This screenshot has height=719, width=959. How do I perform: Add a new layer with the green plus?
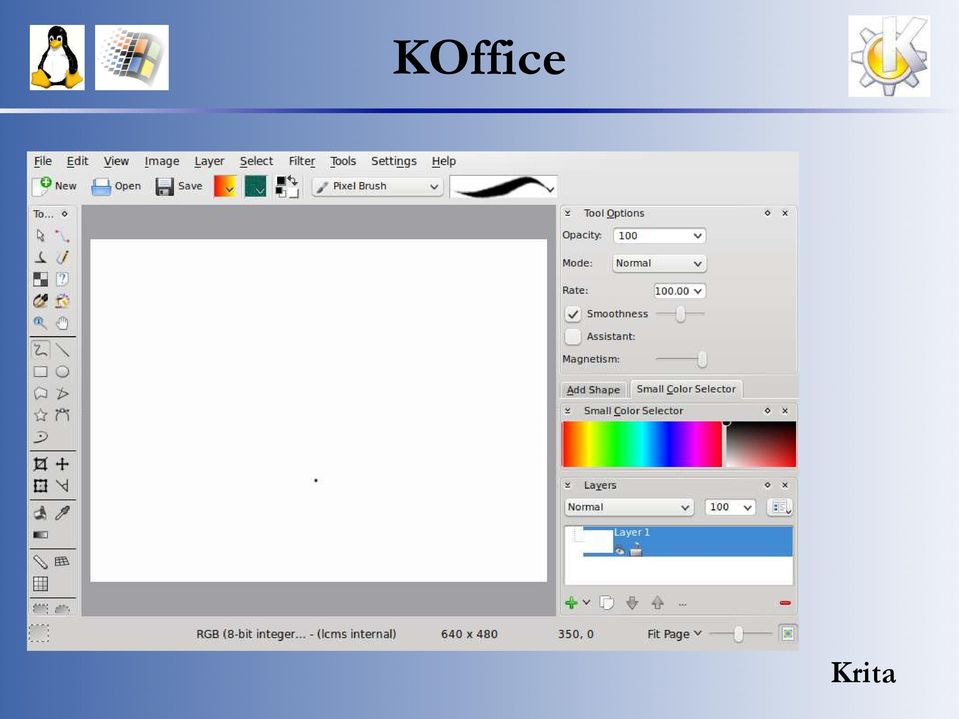tap(571, 603)
